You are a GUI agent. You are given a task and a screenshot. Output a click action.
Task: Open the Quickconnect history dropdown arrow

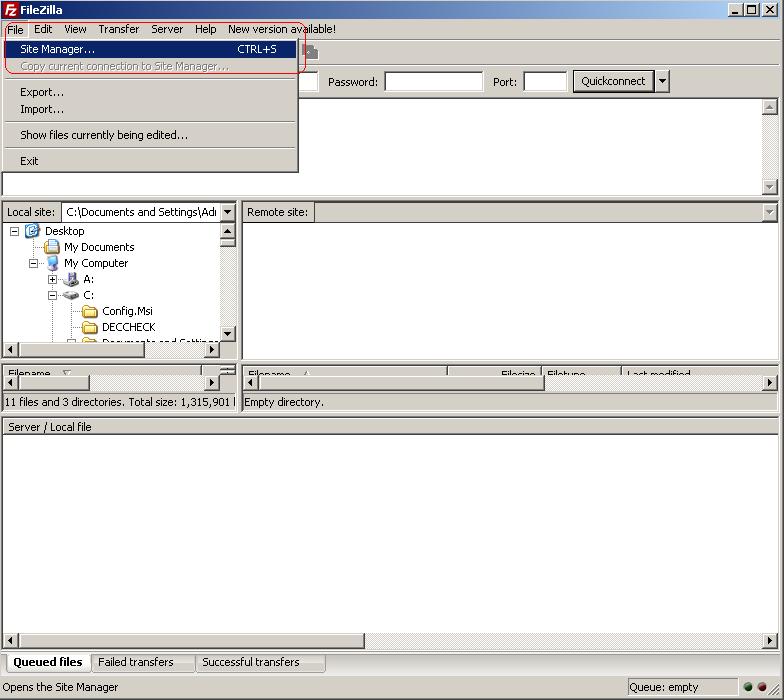(x=662, y=81)
